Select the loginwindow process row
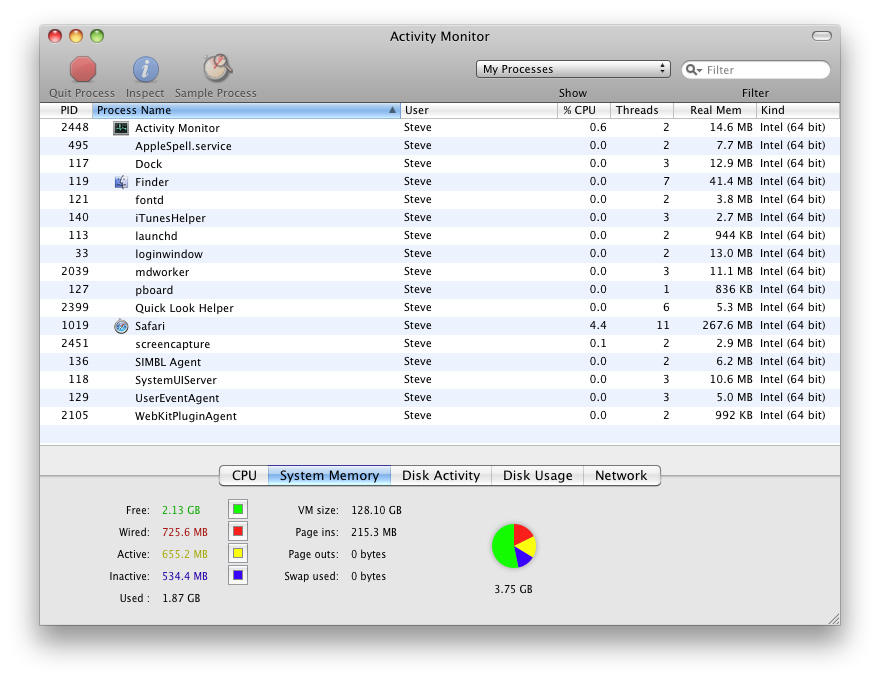The height and width of the screenshot is (680, 880). (x=439, y=254)
